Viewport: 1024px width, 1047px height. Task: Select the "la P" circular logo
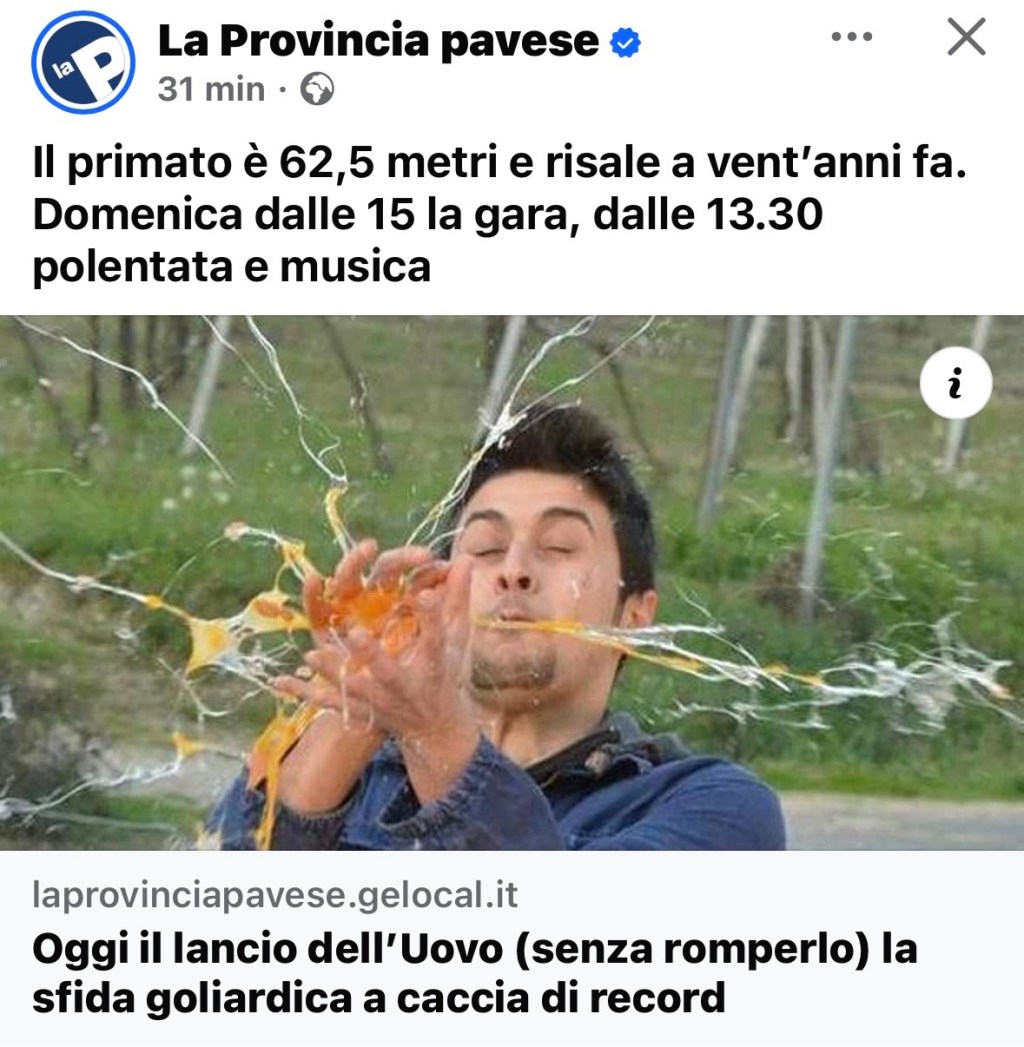point(83,62)
